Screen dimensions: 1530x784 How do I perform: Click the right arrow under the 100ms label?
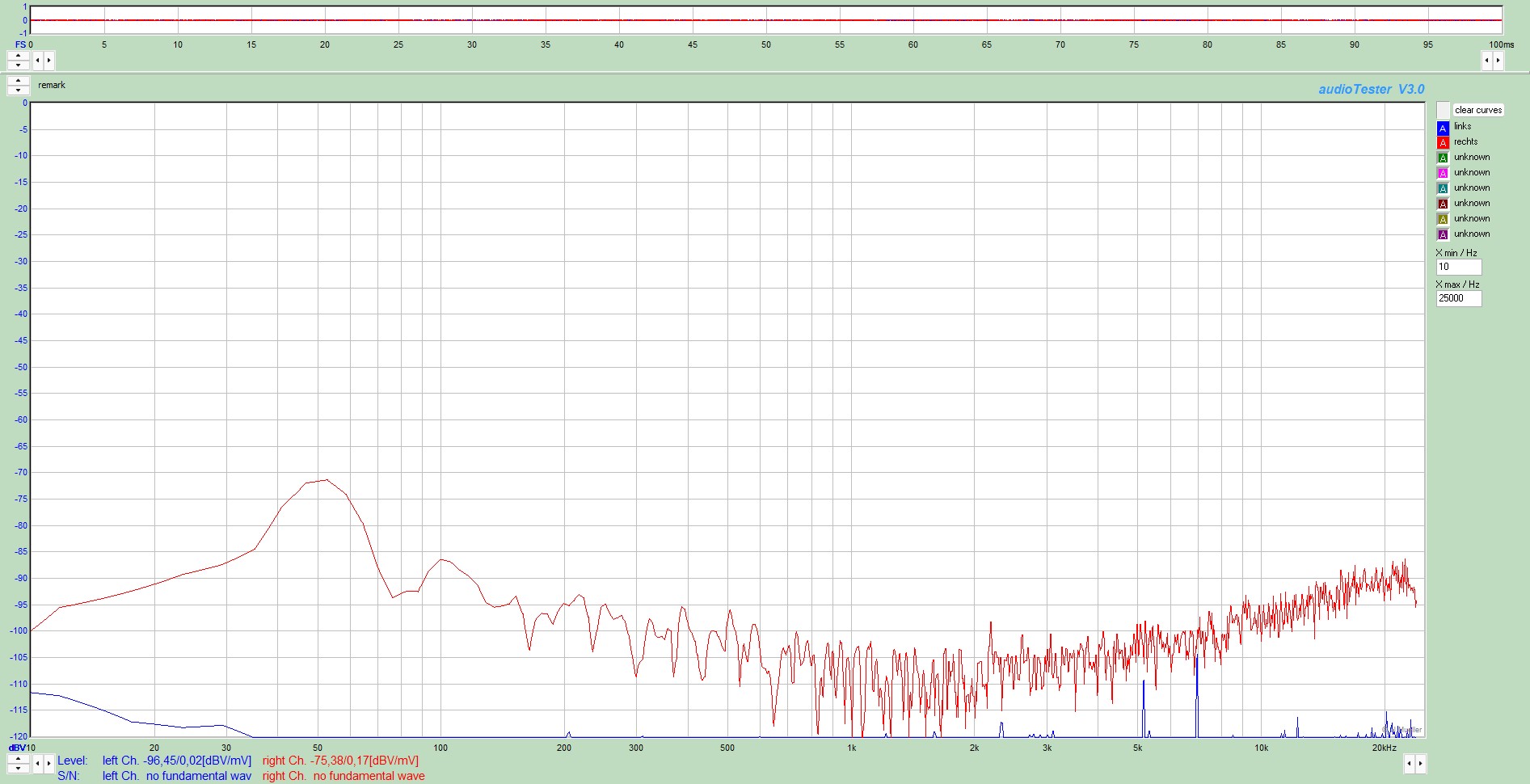click(1498, 60)
